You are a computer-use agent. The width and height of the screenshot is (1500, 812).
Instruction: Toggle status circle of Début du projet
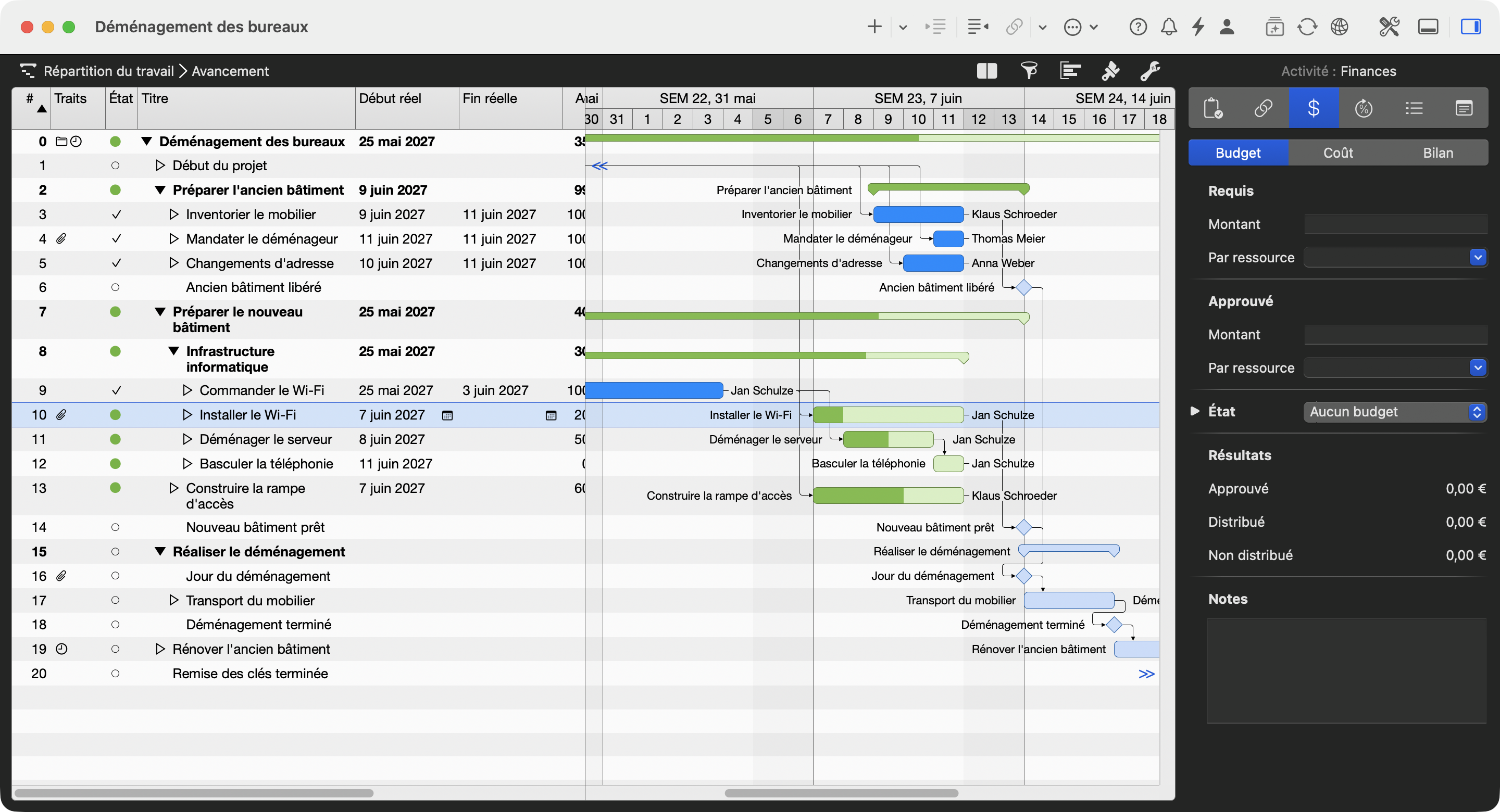pyautogui.click(x=115, y=166)
